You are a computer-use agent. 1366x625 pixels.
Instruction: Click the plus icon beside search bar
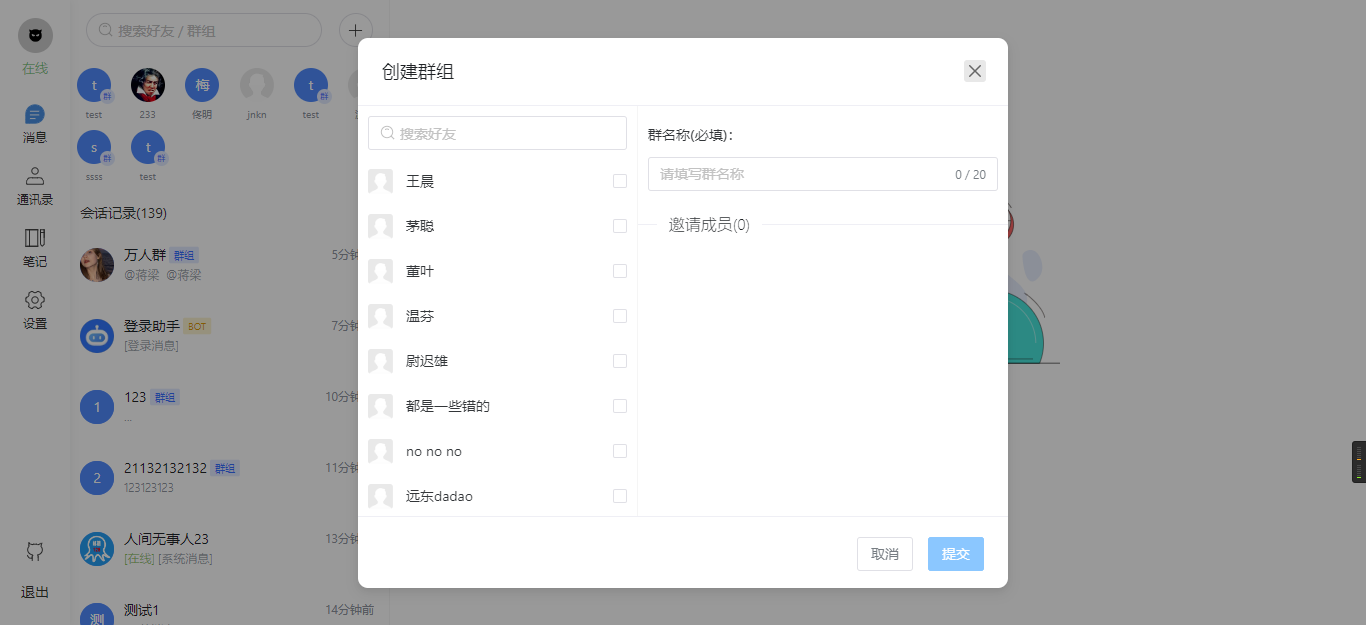coord(355,30)
